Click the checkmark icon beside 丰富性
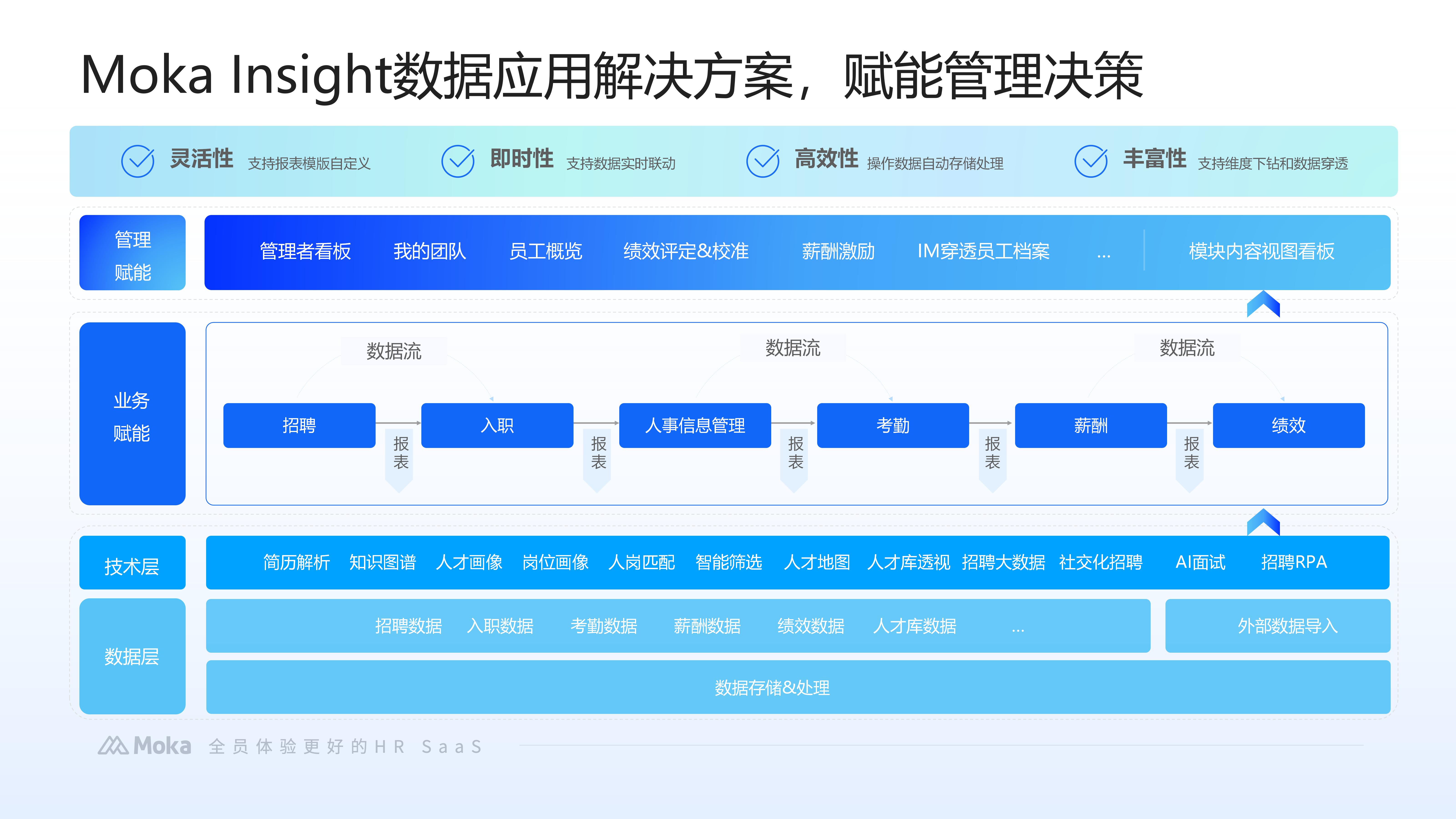The width and height of the screenshot is (1456, 819). click(1090, 161)
